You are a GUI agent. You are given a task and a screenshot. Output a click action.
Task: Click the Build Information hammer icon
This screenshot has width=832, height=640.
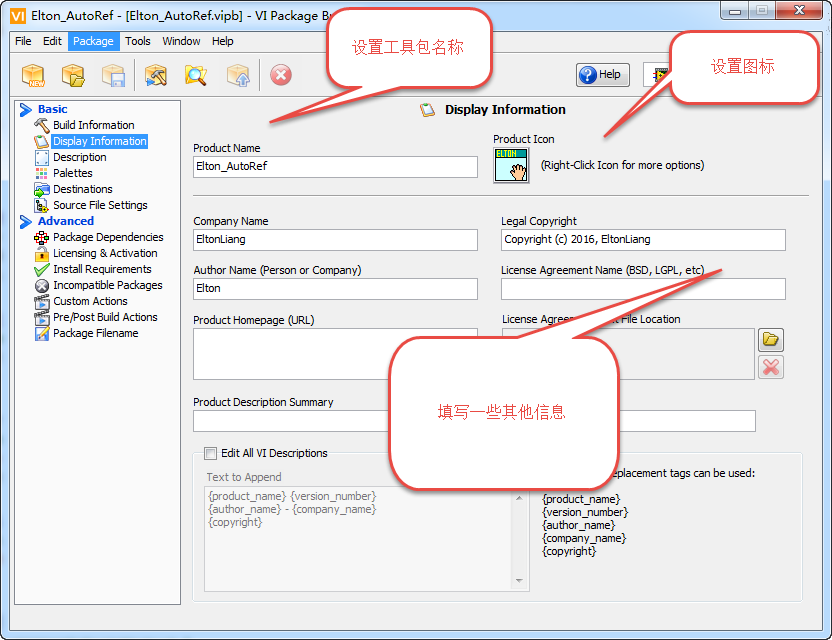41,125
